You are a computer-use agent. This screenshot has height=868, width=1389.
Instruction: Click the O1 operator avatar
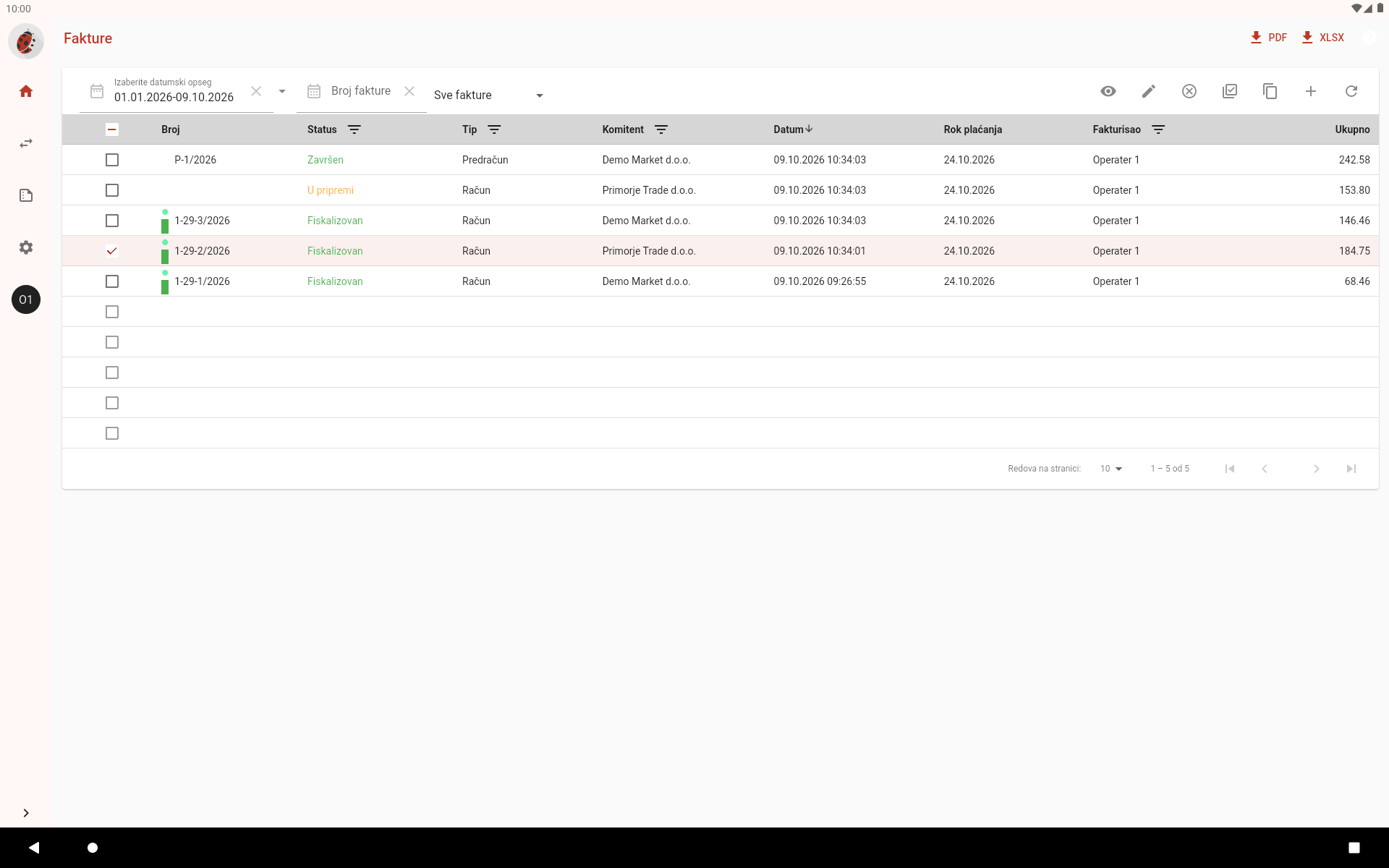(x=26, y=299)
